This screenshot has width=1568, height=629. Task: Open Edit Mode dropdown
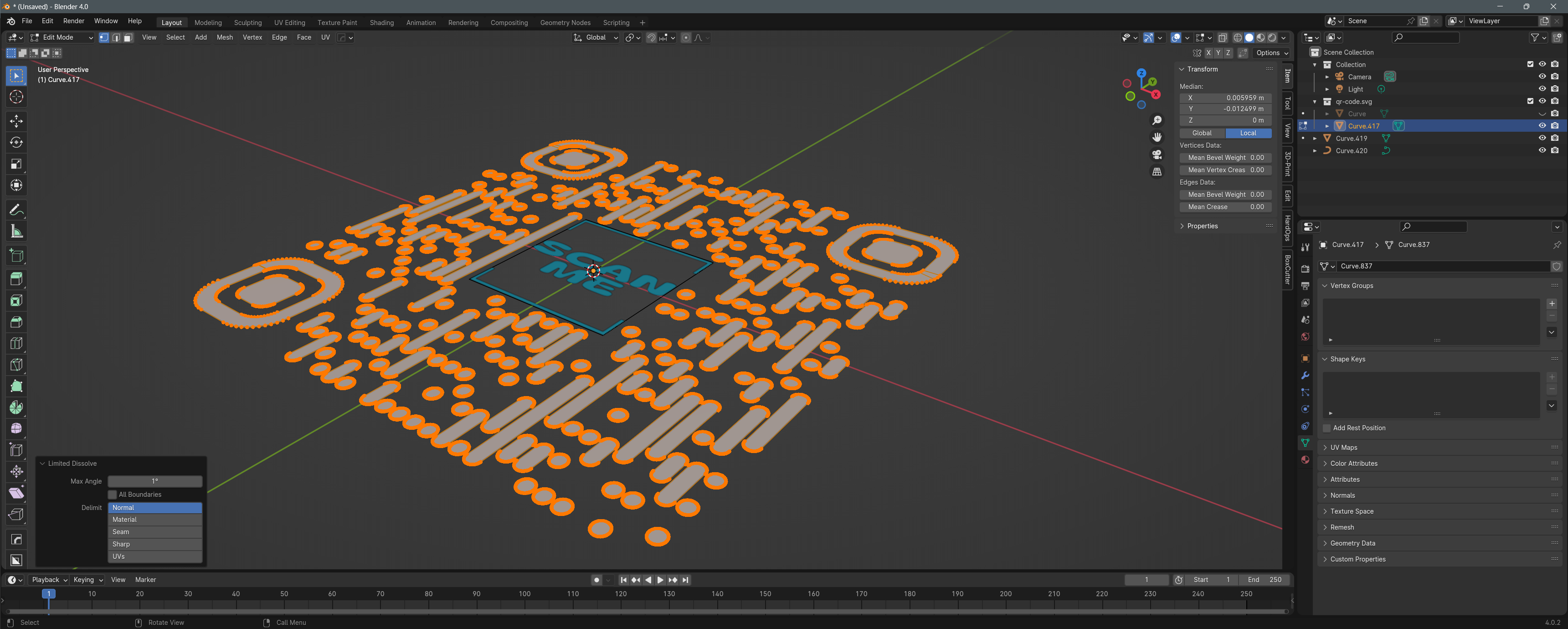click(62, 38)
